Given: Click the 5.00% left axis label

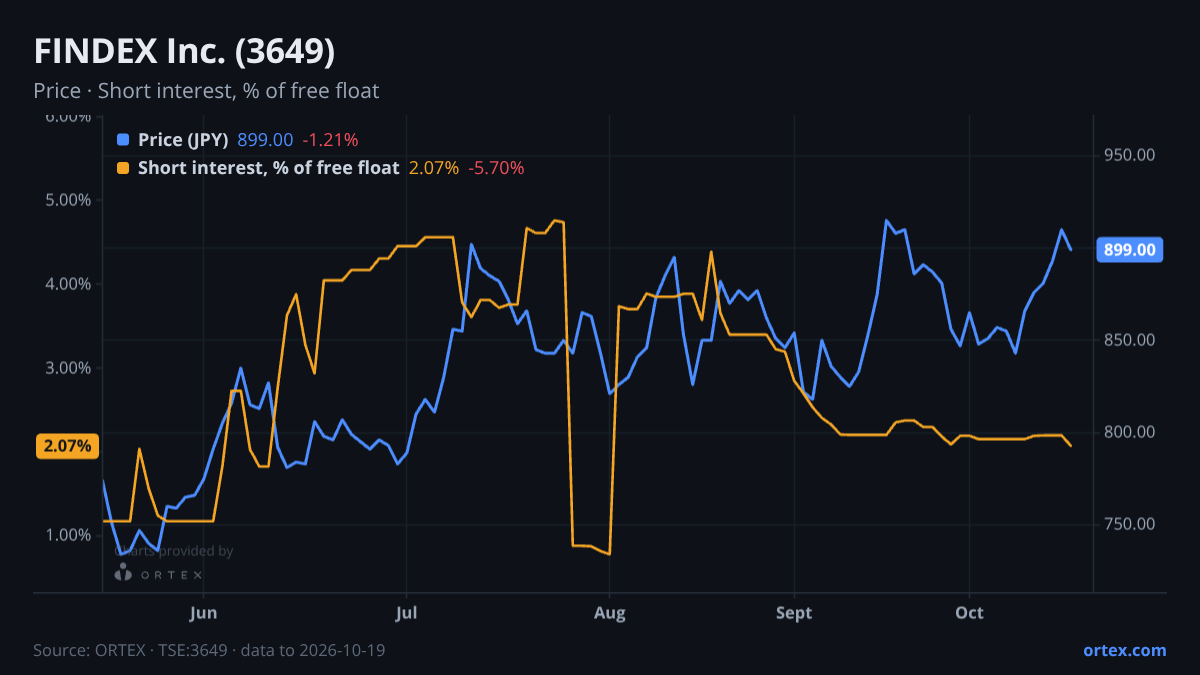Looking at the screenshot, I should (x=69, y=200).
